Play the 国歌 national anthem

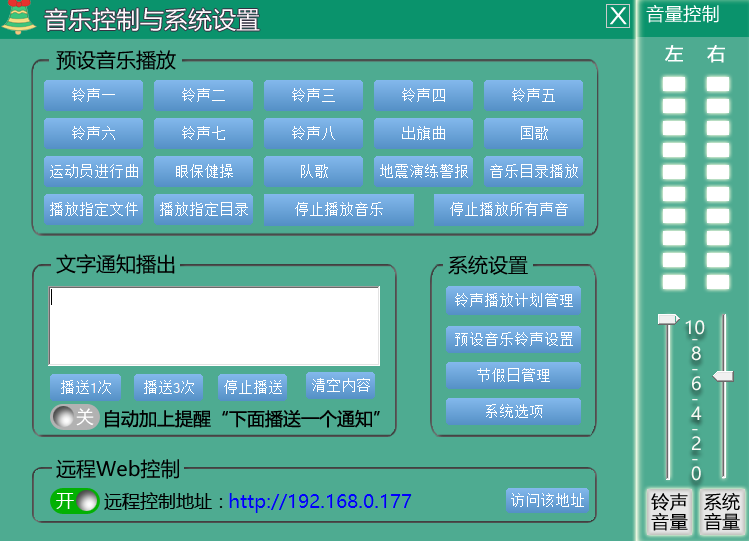tap(533, 133)
